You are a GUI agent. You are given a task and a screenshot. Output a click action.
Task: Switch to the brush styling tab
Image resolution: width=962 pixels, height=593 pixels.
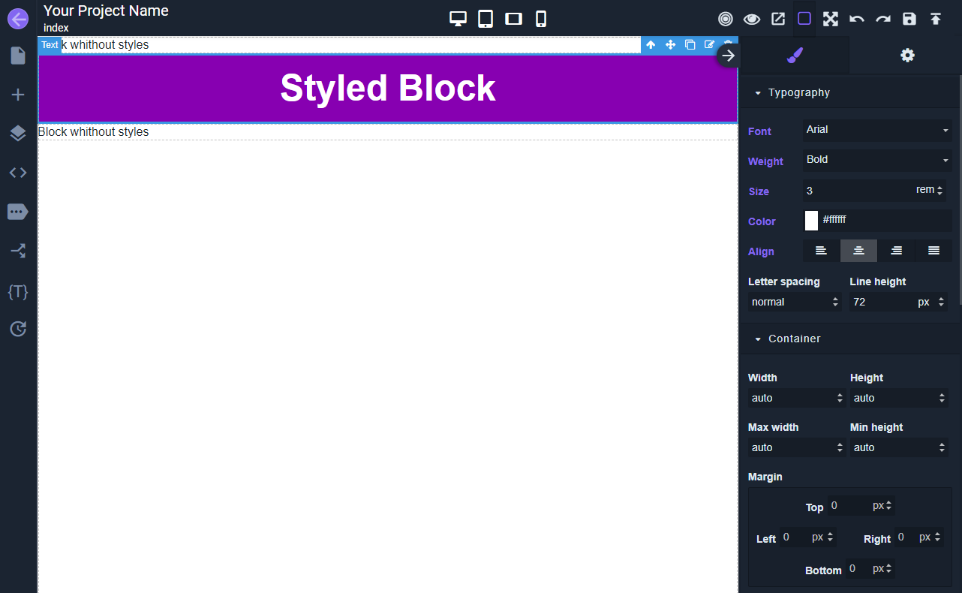coord(795,55)
